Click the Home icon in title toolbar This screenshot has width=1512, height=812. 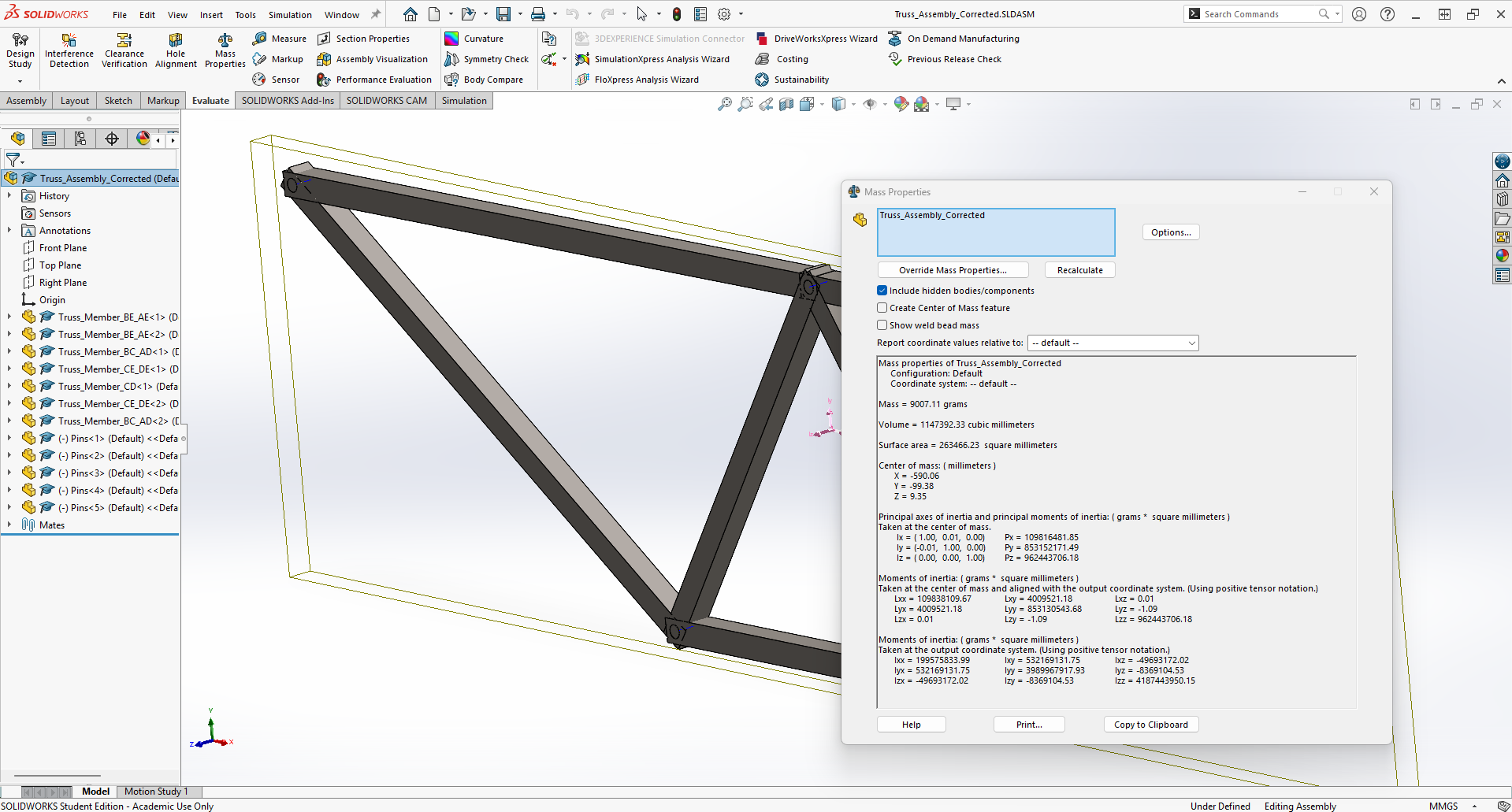pos(411,14)
